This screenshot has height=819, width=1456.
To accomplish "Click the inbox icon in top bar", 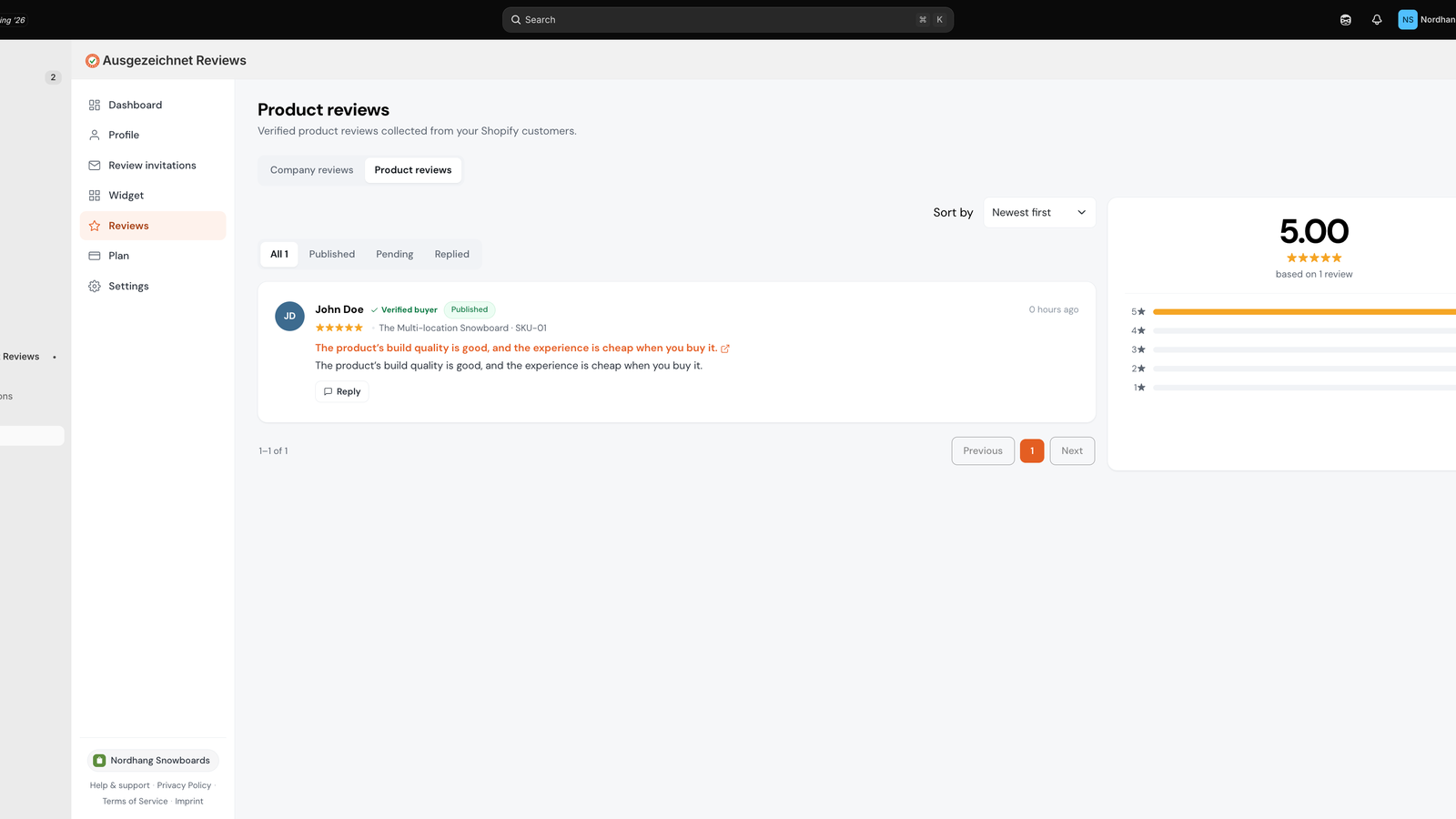I will tap(1346, 20).
